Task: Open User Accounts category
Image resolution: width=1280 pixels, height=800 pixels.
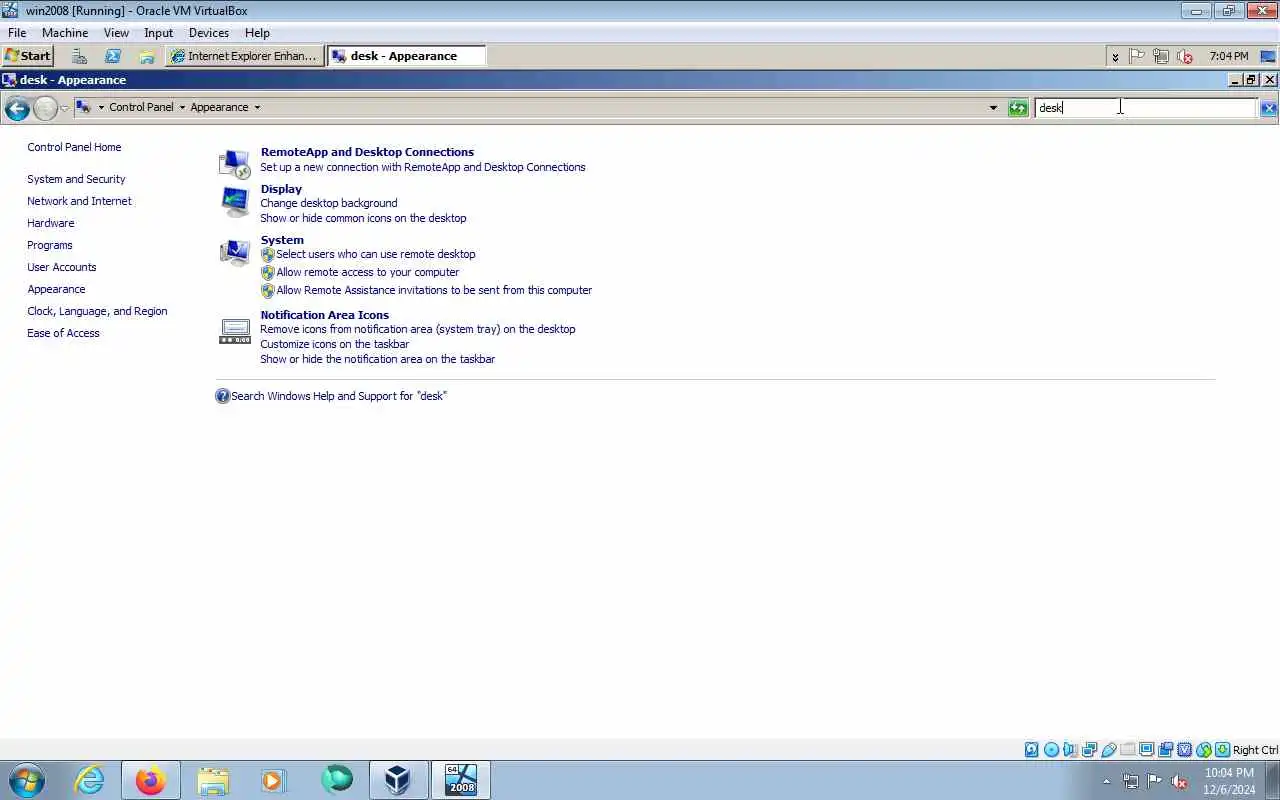Action: [x=62, y=267]
